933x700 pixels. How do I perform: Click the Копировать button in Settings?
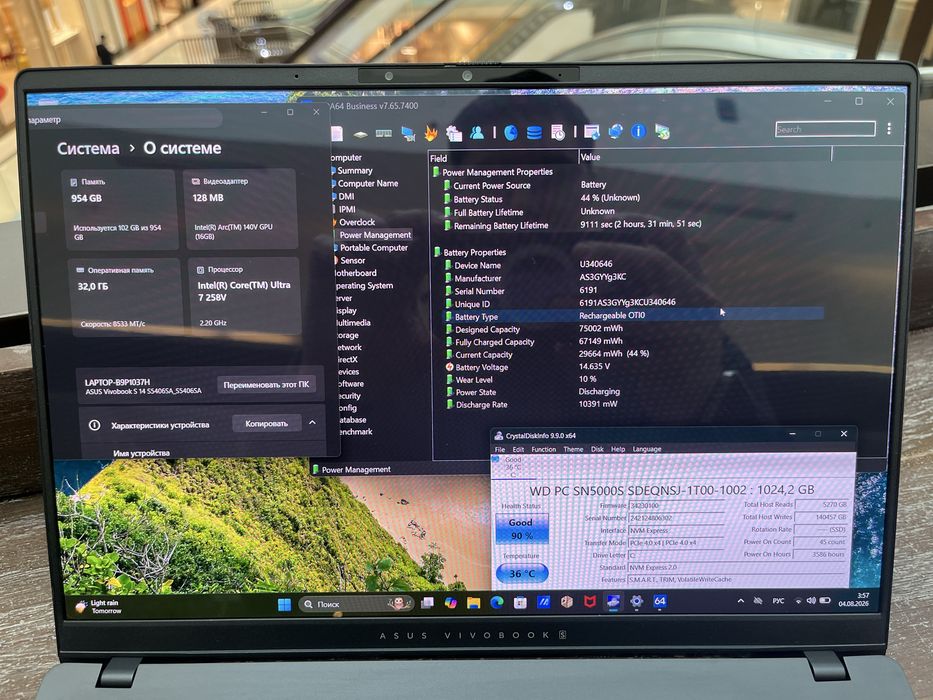pyautogui.click(x=267, y=424)
